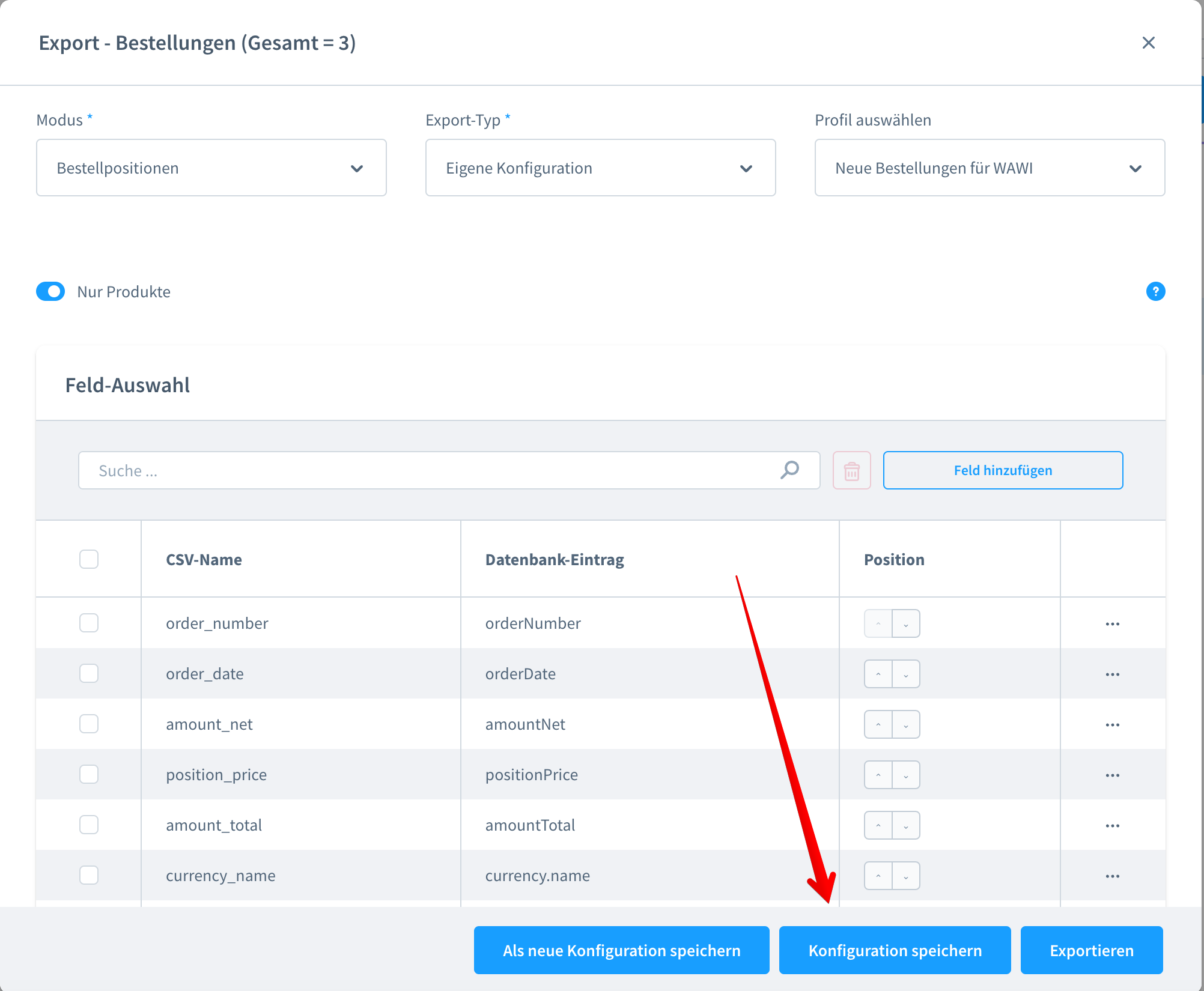The image size is (1204, 991).
Task: Open the Modus dropdown
Action: [x=211, y=168]
